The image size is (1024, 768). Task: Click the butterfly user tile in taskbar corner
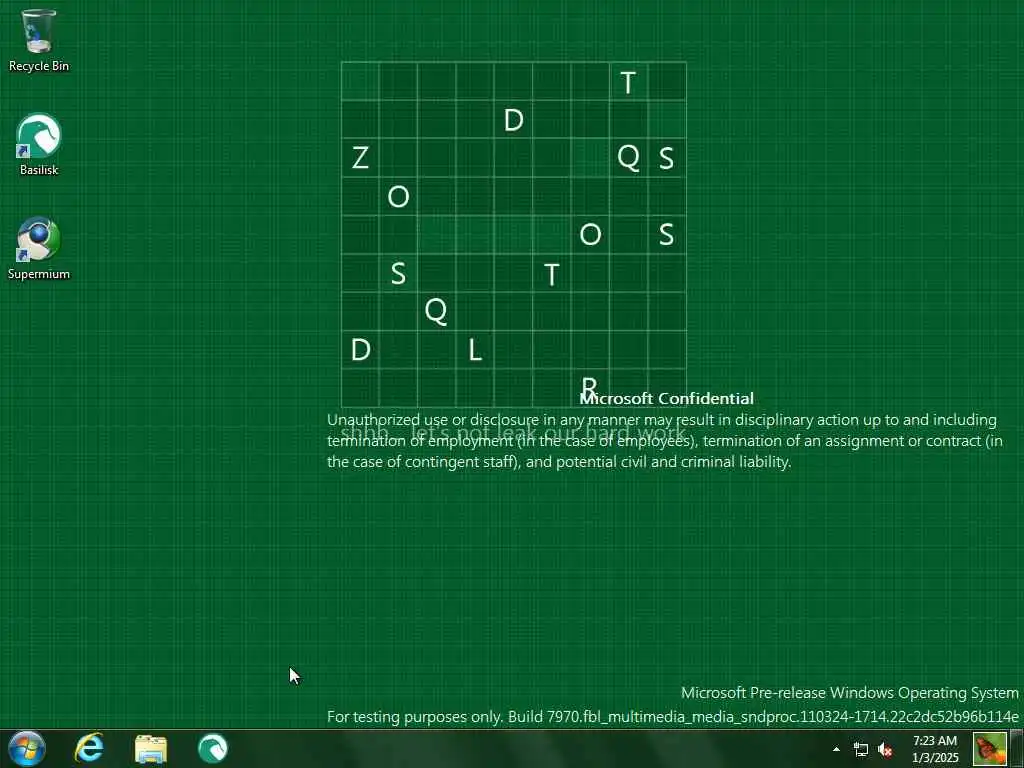click(989, 749)
